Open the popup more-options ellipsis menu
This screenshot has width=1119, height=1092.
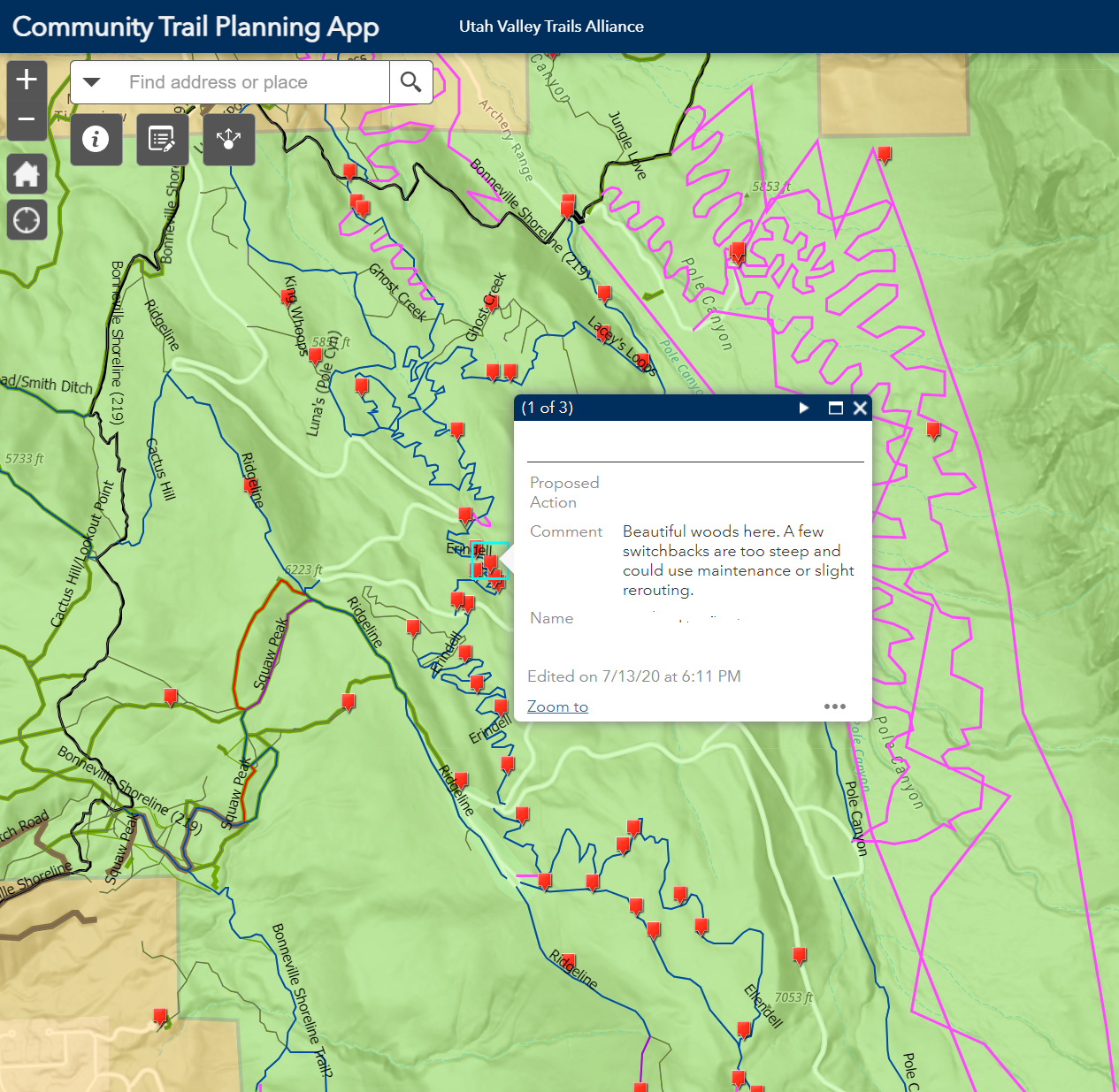point(834,706)
